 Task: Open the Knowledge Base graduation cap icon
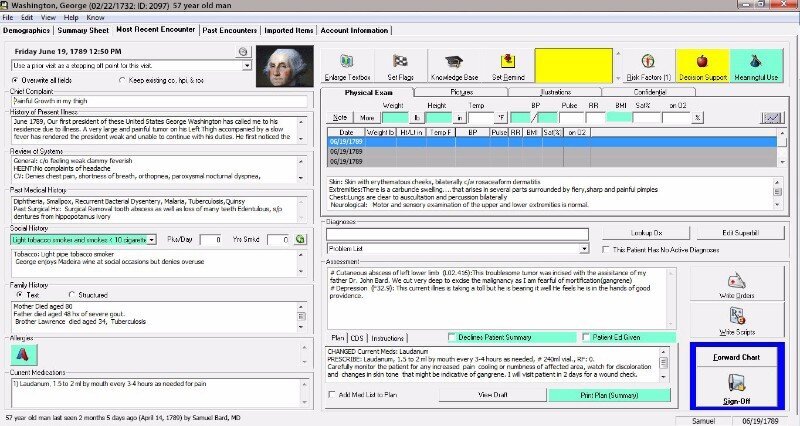coord(456,61)
